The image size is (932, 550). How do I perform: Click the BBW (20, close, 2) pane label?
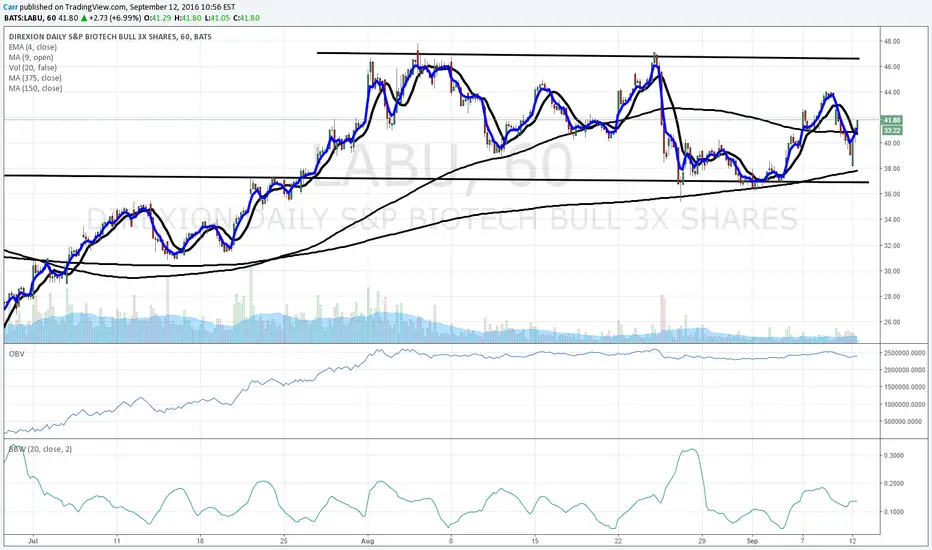40,449
